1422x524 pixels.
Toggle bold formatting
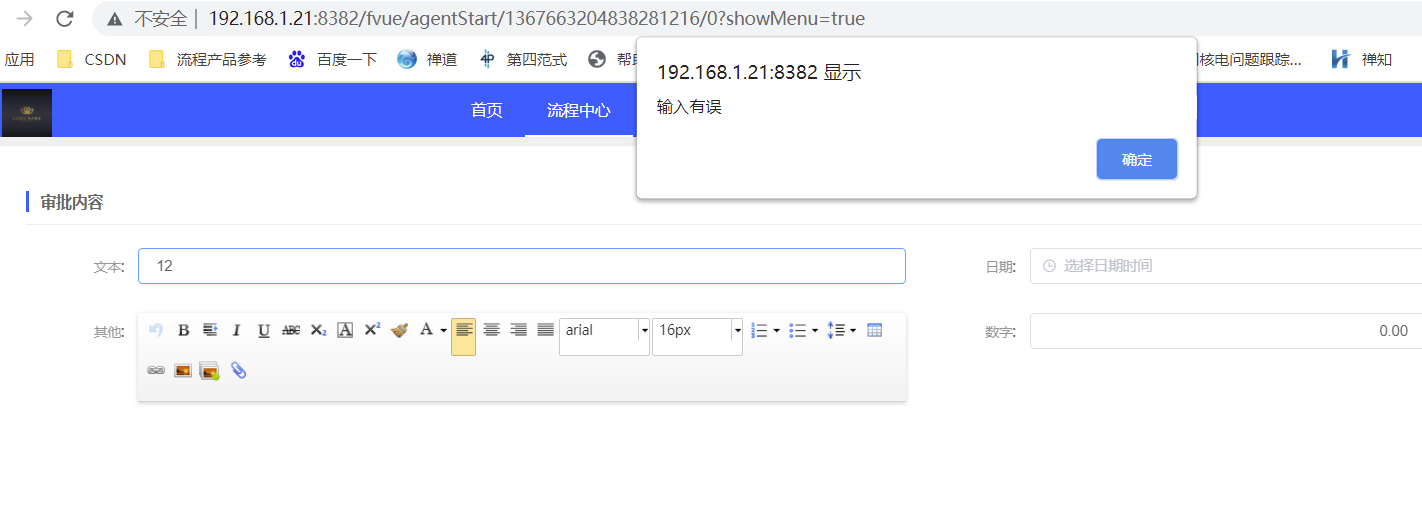[183, 330]
